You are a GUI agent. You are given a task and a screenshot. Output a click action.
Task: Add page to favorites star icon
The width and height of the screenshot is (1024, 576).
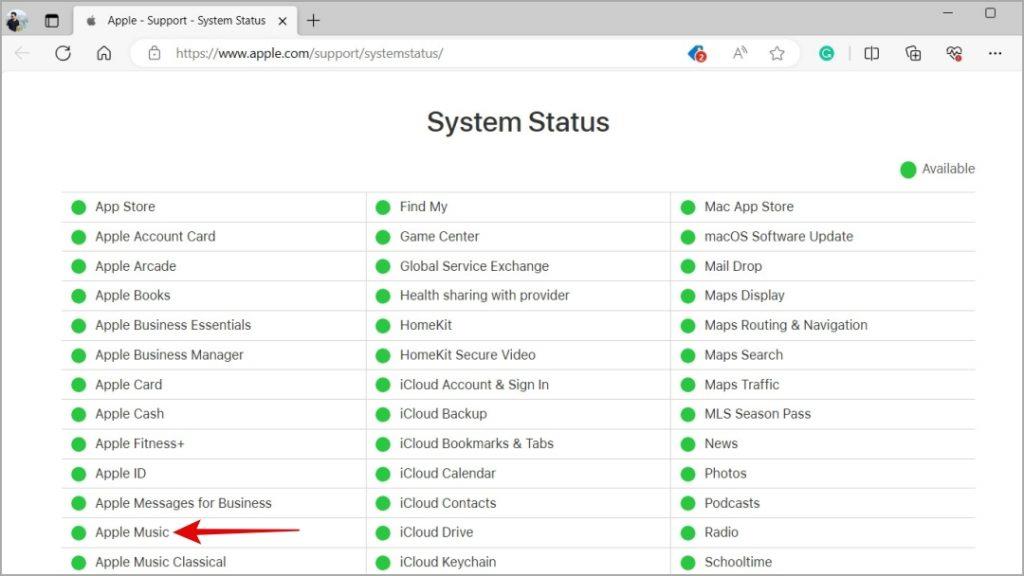(x=776, y=54)
